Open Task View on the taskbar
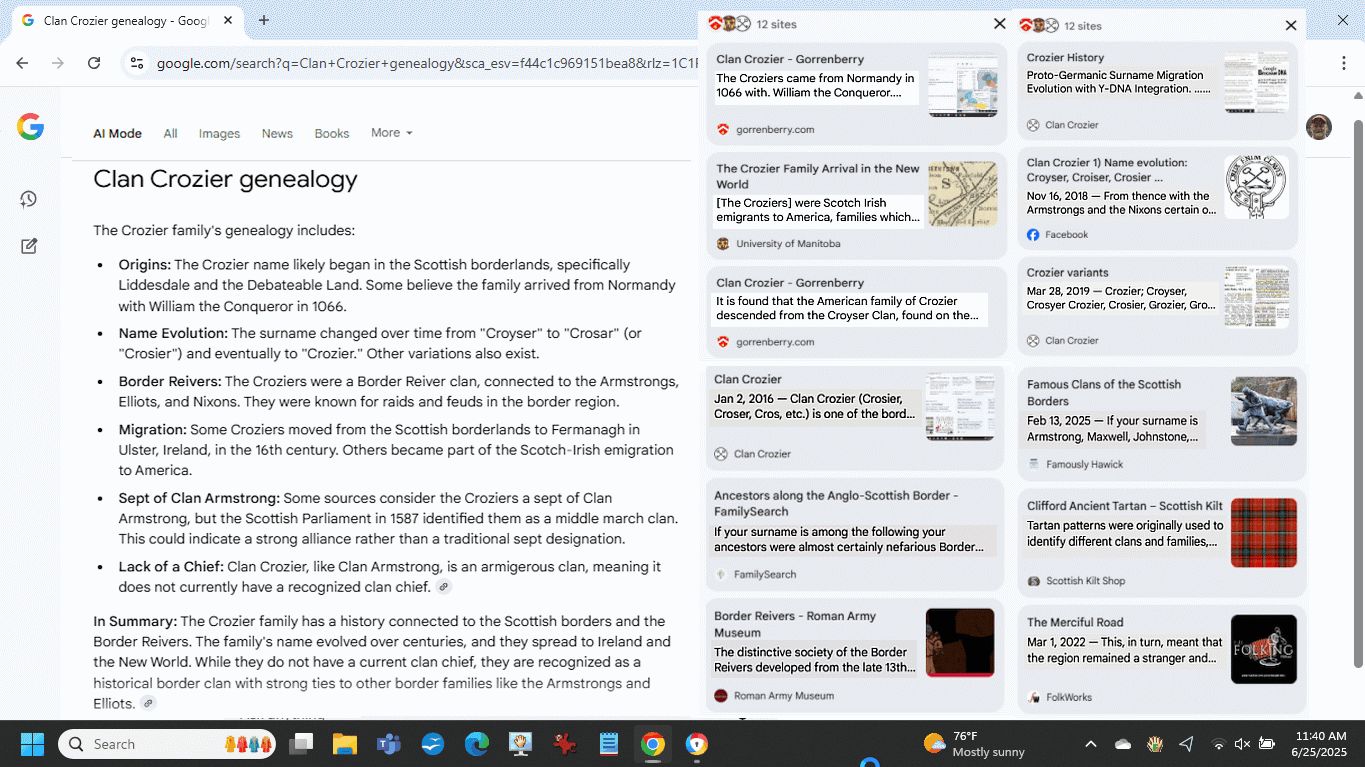Screen dimensions: 1365x767 (300, 744)
